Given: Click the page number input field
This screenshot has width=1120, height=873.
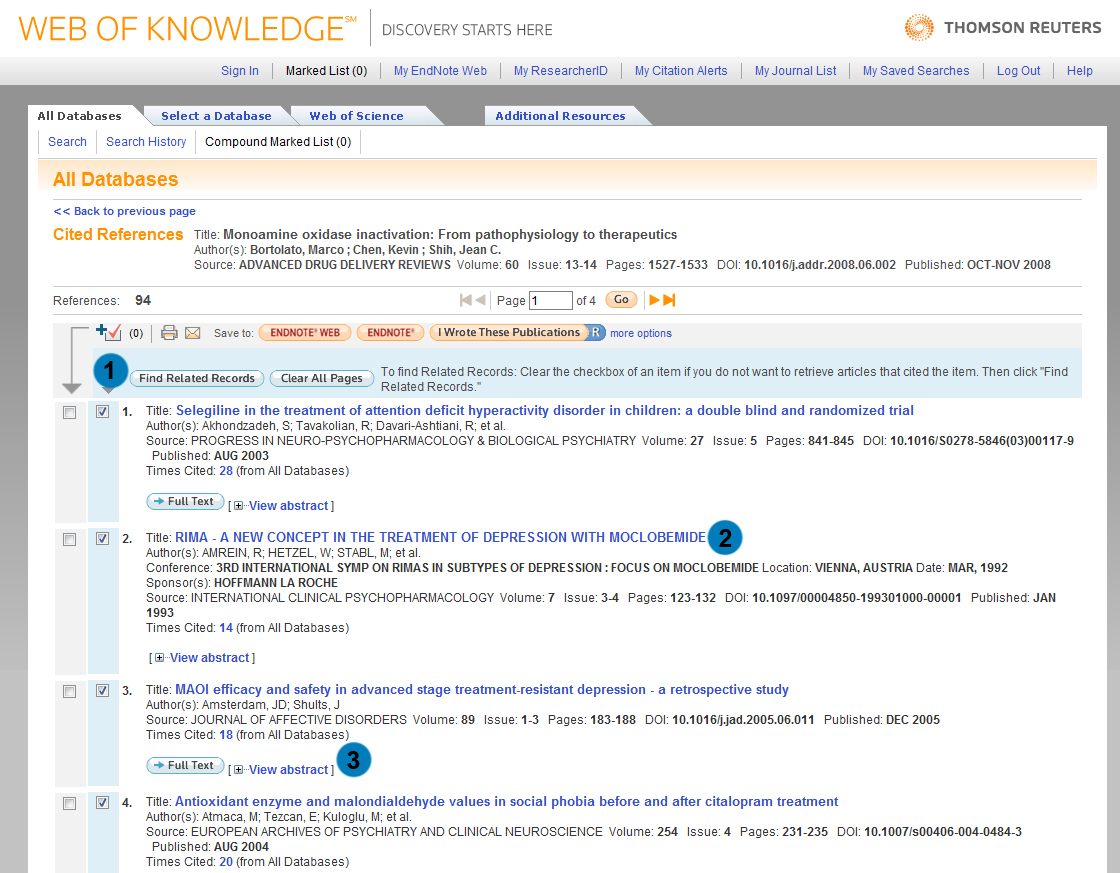Looking at the screenshot, I should pyautogui.click(x=551, y=301).
